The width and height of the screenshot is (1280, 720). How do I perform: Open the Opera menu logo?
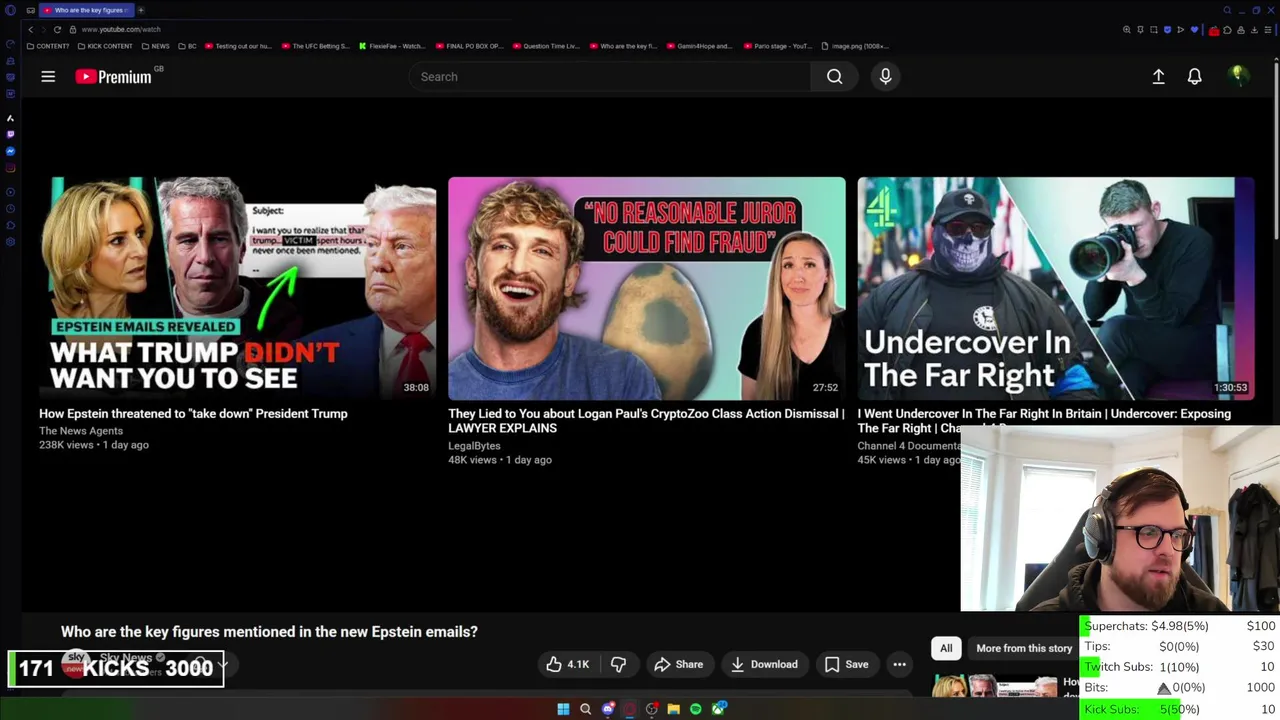tap(10, 10)
